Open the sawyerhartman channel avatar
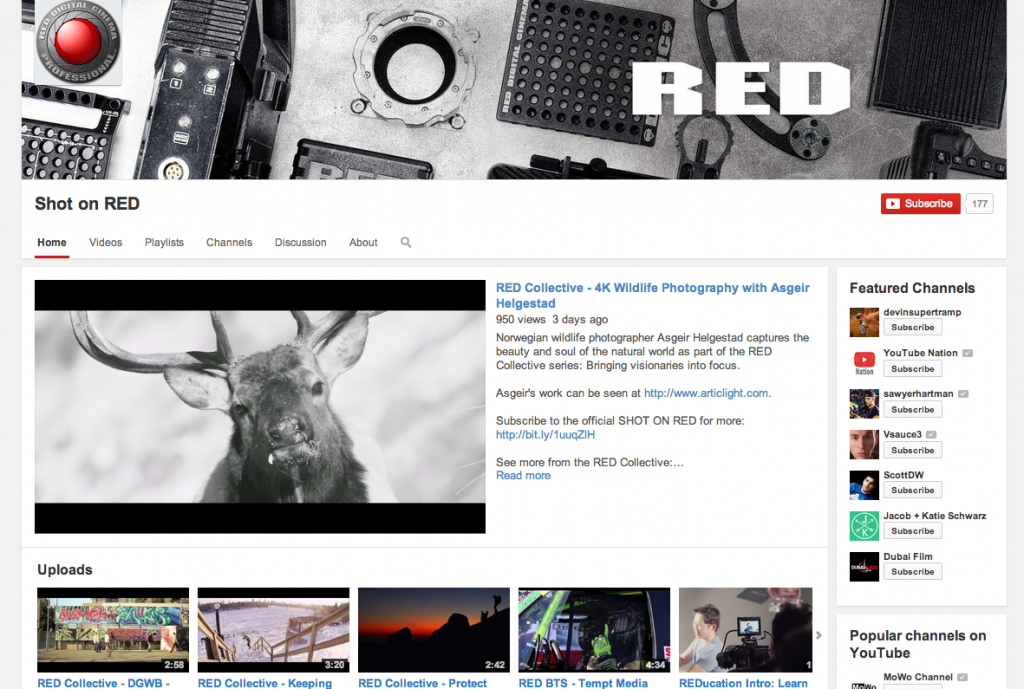 pyautogui.click(x=863, y=404)
